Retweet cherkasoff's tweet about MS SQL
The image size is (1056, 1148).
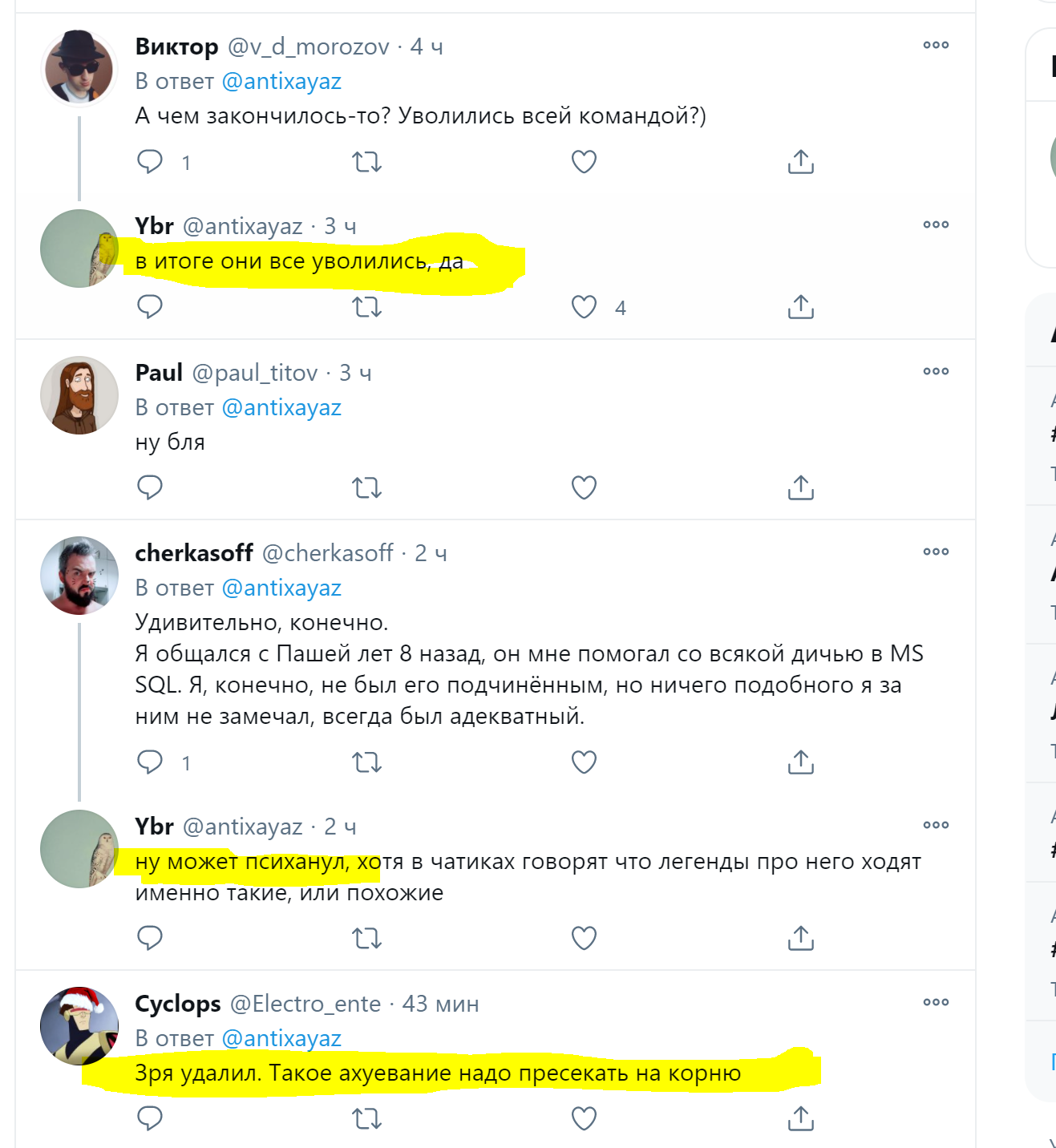point(366,762)
